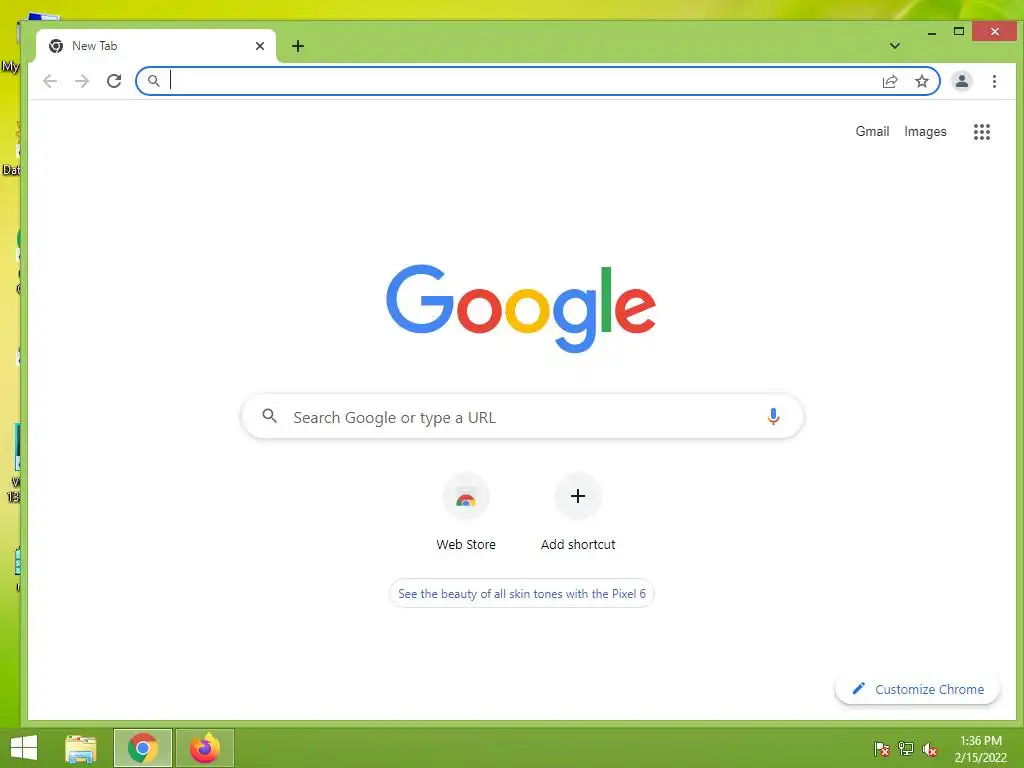Minimize the Chrome window
Viewport: 1024px width, 768px height.
click(x=932, y=31)
